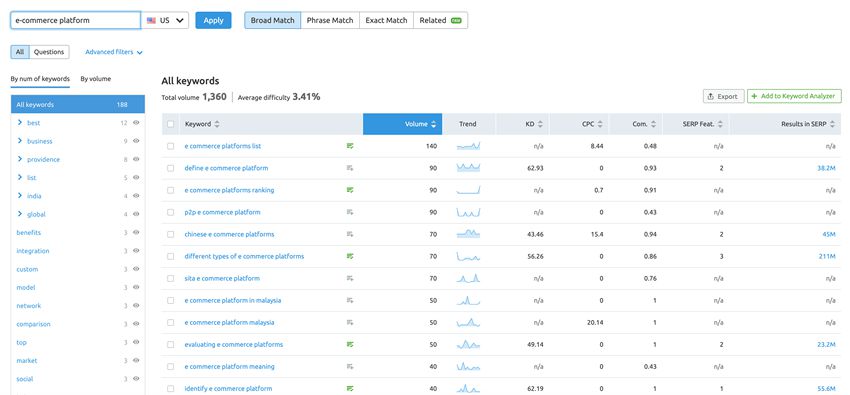Select 'All keywords' group row
850x395 pixels.
pyautogui.click(x=78, y=105)
